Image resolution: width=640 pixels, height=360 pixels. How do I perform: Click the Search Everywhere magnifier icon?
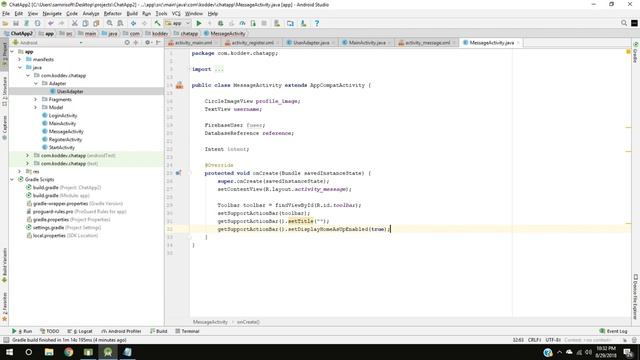624,23
